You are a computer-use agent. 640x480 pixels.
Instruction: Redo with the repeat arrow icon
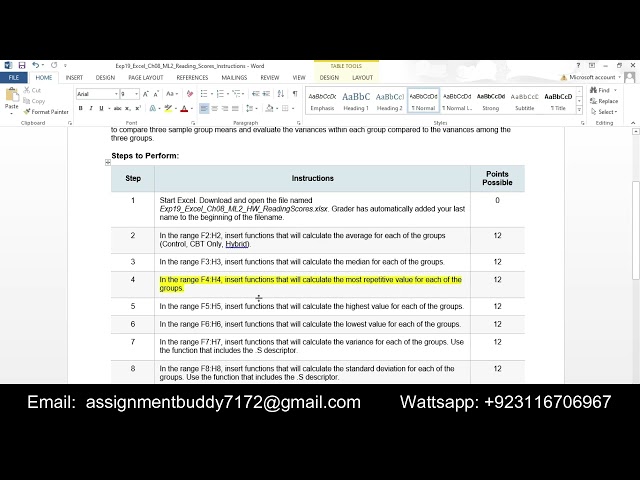[x=54, y=65]
